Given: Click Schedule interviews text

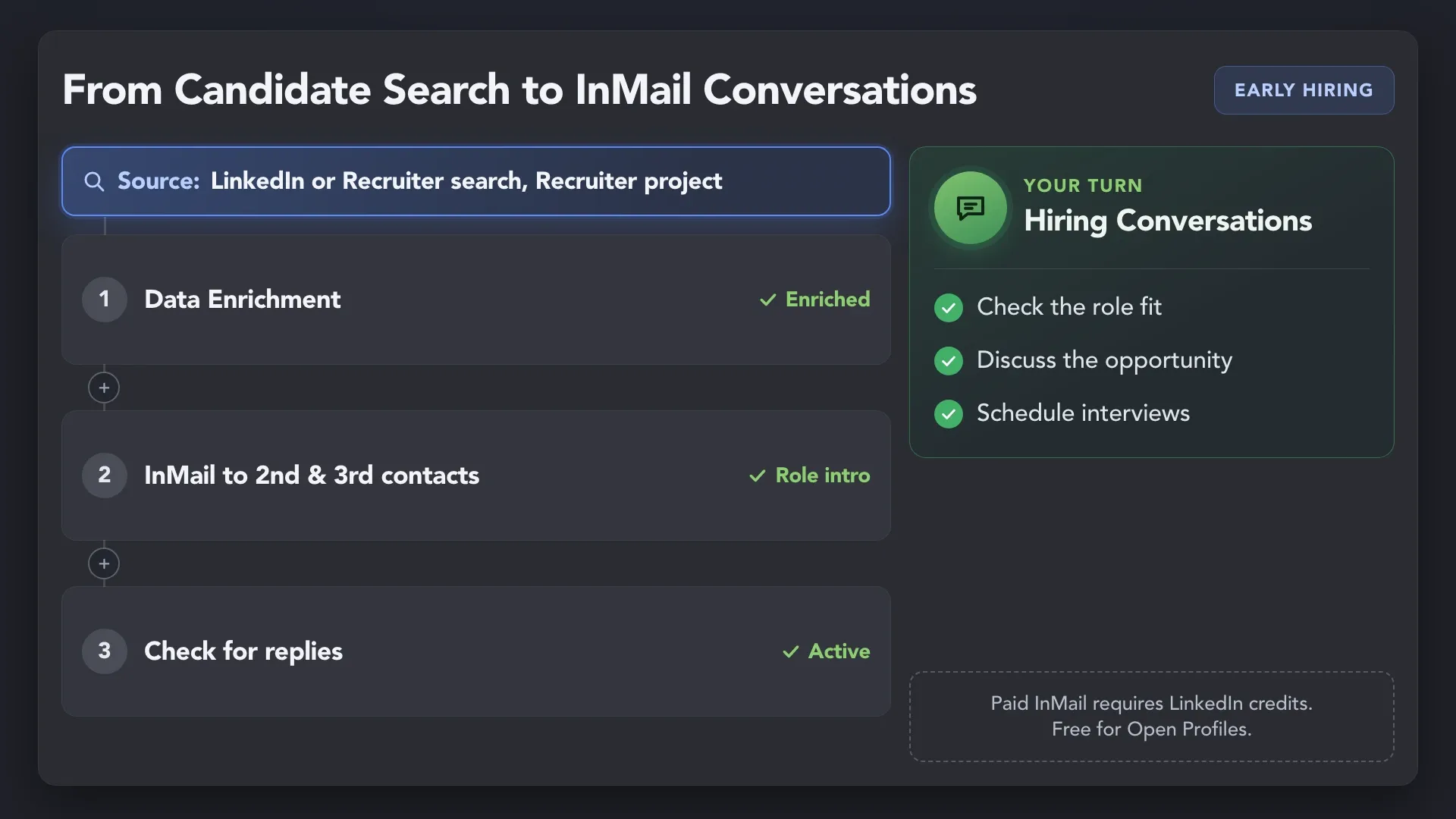Looking at the screenshot, I should click(x=1083, y=413).
